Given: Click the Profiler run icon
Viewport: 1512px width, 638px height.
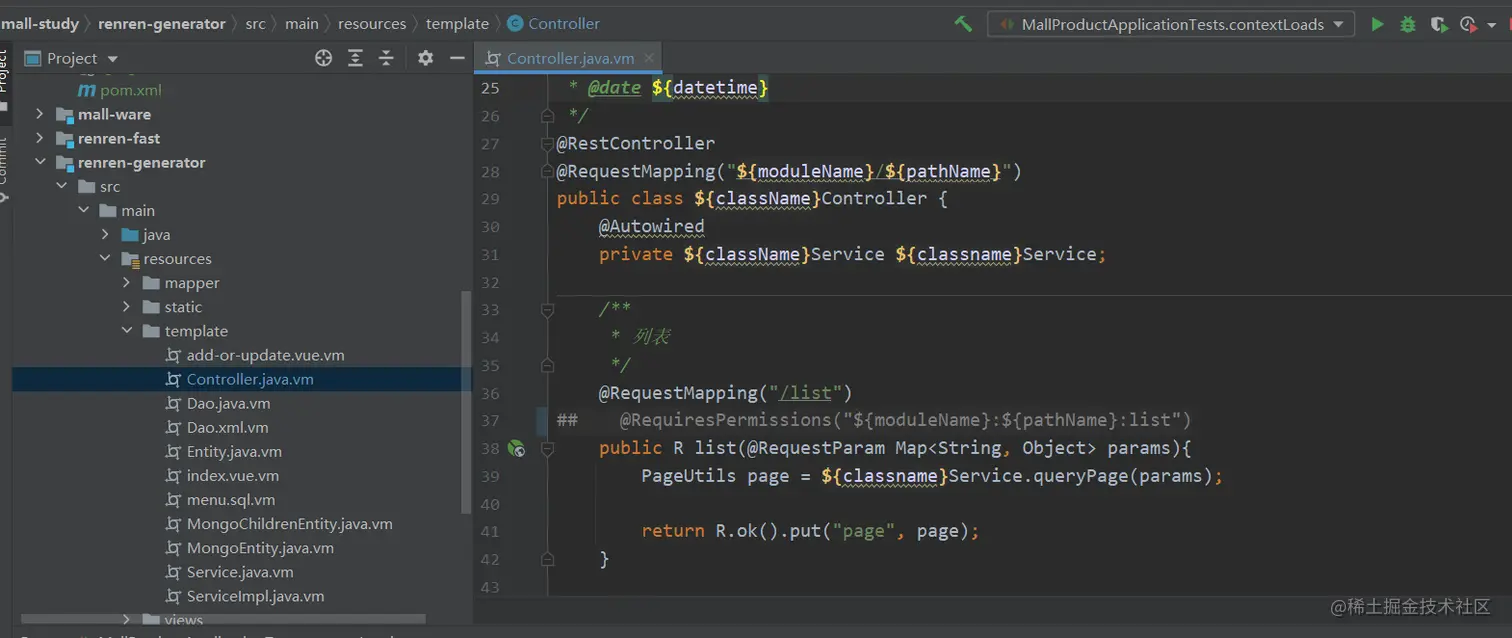Looking at the screenshot, I should pos(1467,24).
